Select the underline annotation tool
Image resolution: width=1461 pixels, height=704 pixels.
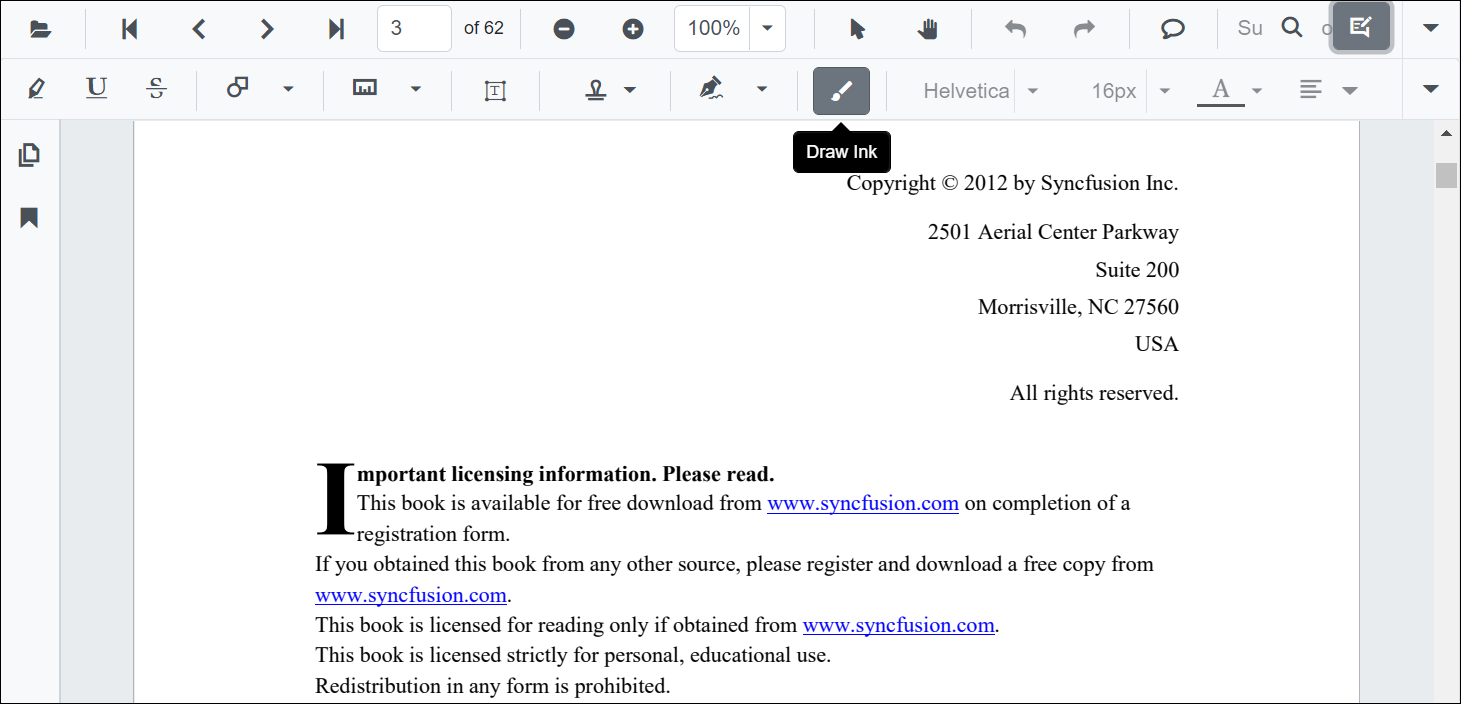point(96,89)
